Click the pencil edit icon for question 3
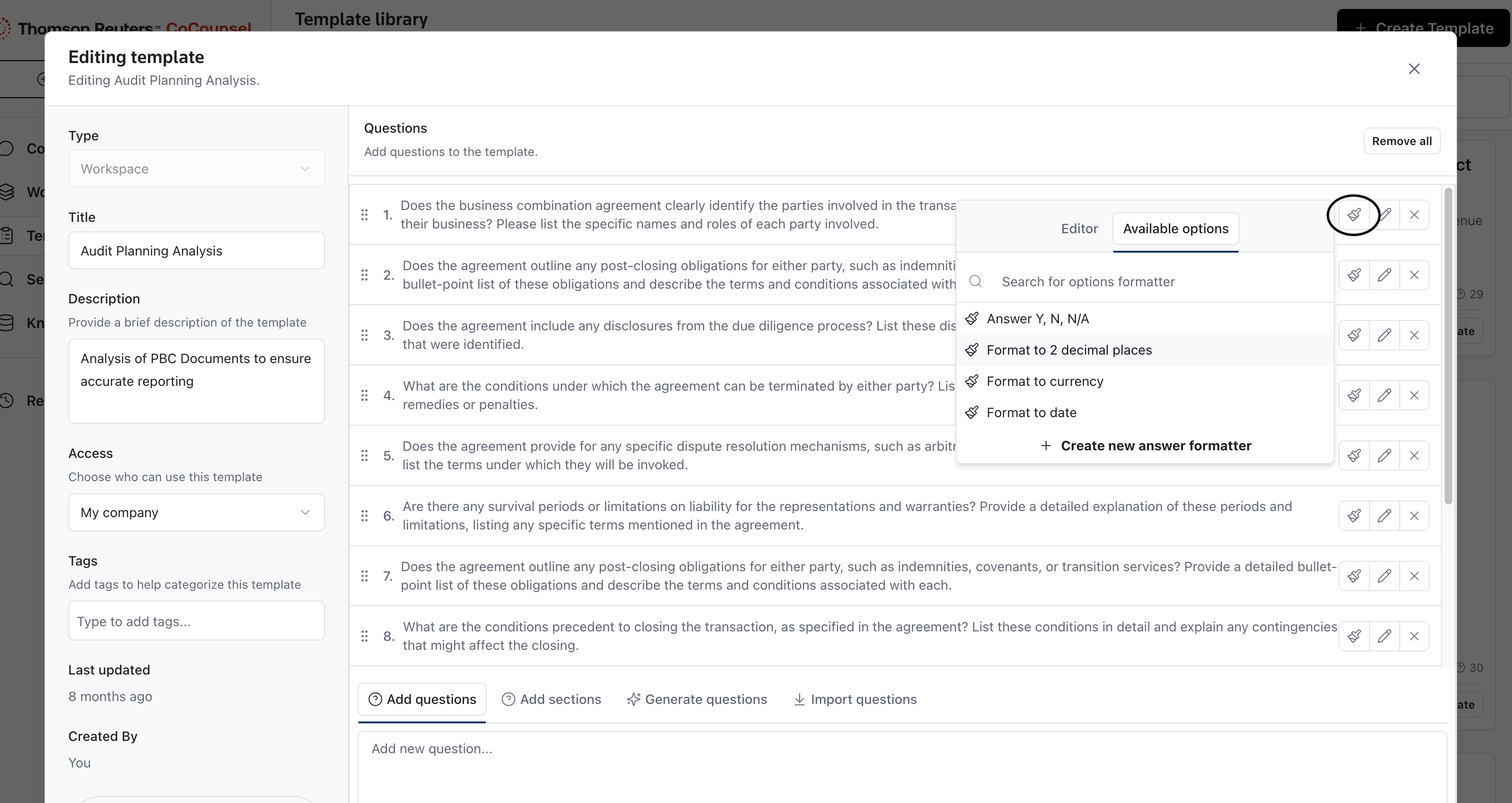This screenshot has height=803, width=1512. pyautogui.click(x=1384, y=335)
